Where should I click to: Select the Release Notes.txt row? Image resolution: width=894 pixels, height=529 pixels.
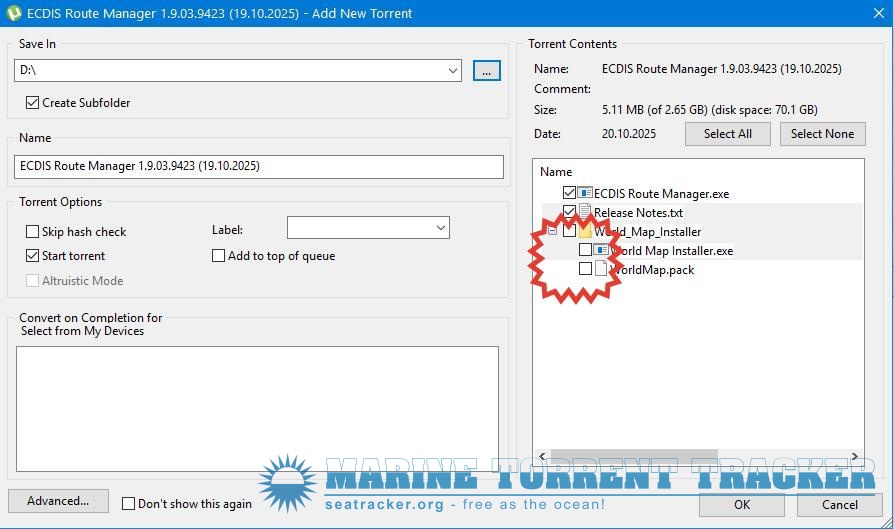coord(638,213)
